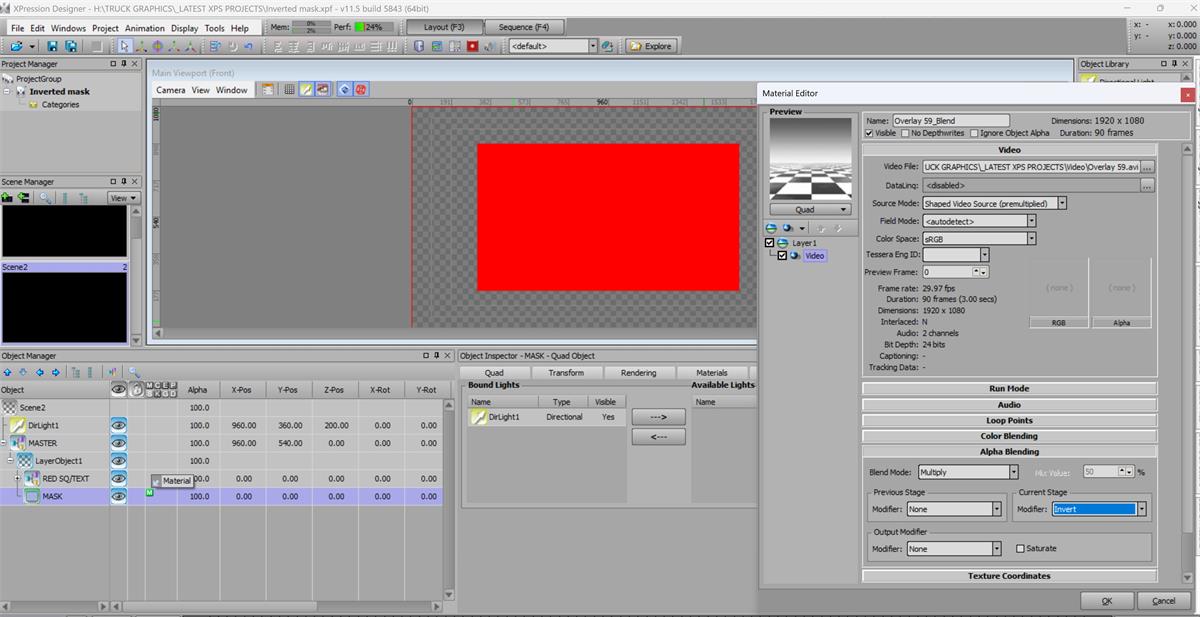Open the Animation menu
1200x617 pixels.
tap(145, 28)
